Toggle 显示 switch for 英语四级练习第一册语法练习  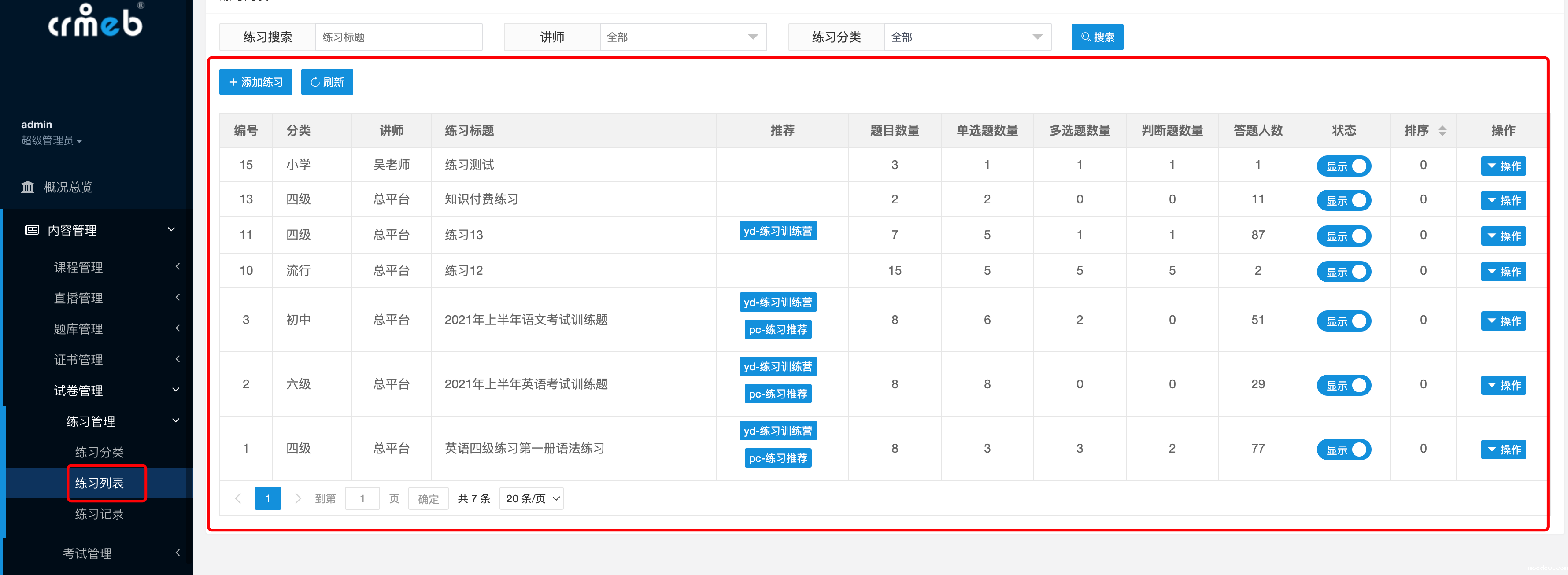(1343, 450)
